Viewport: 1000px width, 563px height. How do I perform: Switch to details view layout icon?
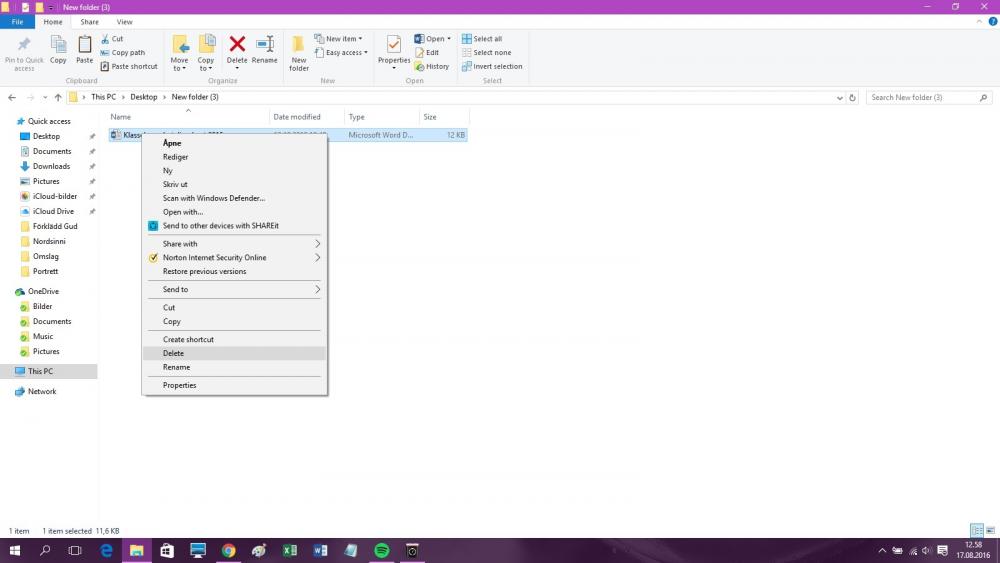976,530
